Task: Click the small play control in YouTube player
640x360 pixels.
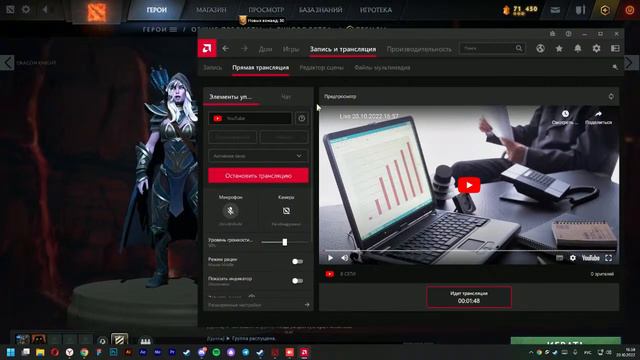Action: coord(330,258)
